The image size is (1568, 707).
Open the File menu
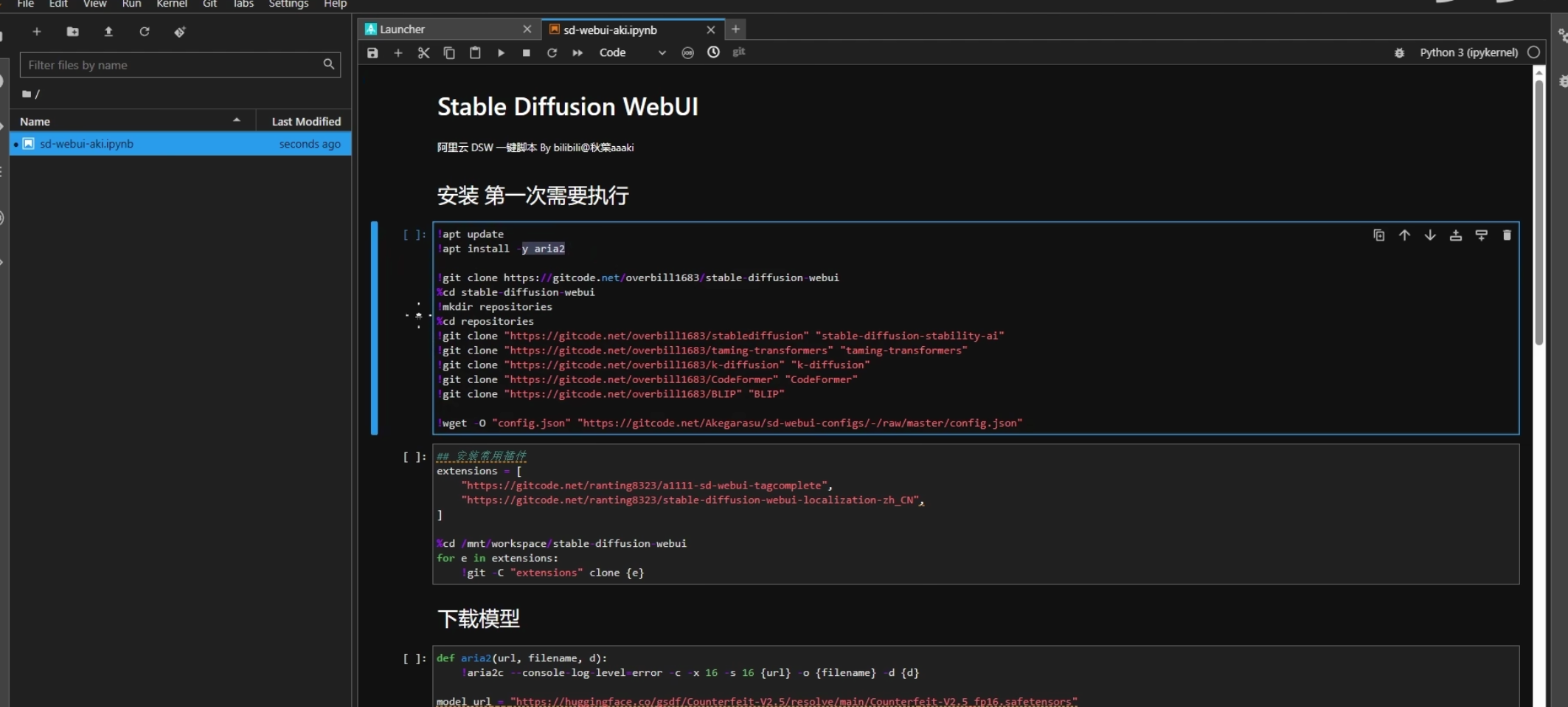pyautogui.click(x=26, y=4)
